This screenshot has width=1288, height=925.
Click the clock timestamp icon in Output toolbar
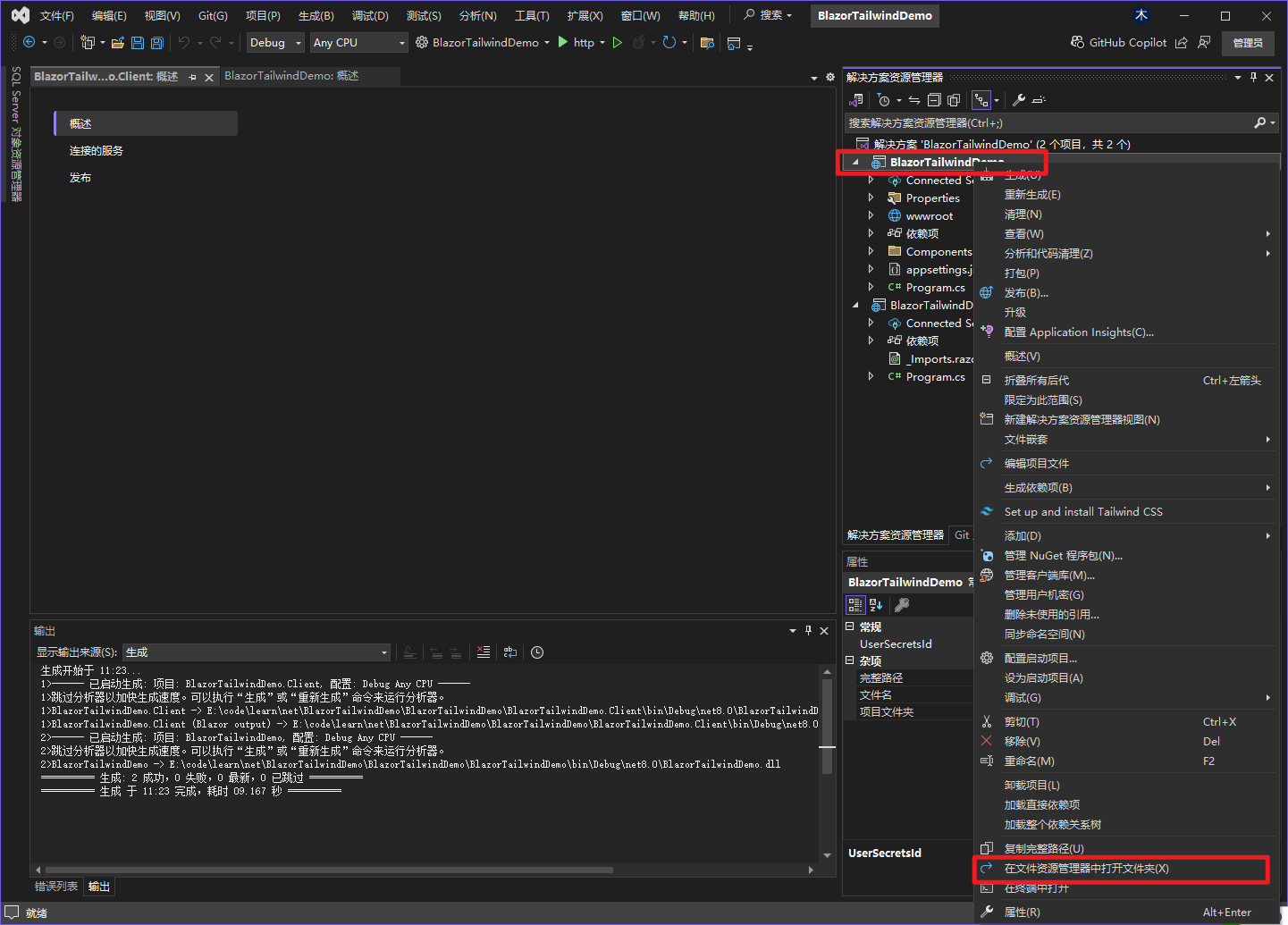(x=537, y=652)
